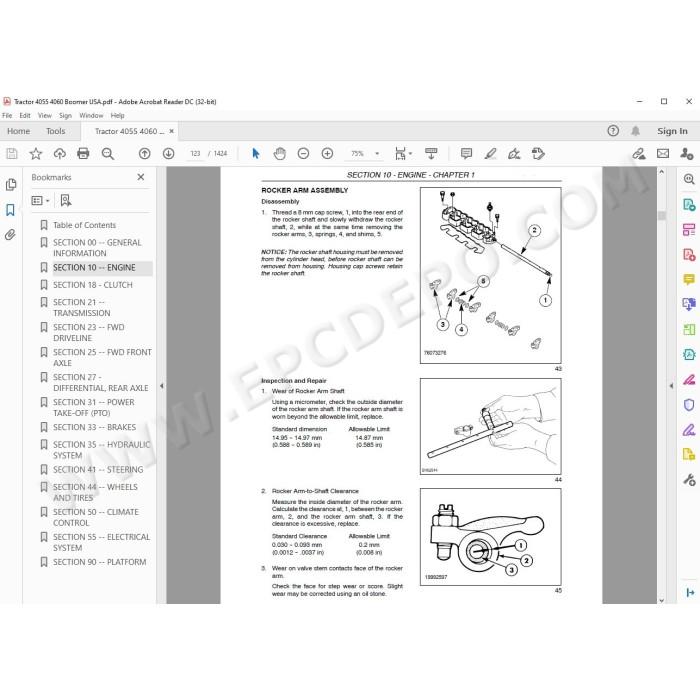Go to next page arrow
This screenshot has width=700, height=700.
(168, 154)
